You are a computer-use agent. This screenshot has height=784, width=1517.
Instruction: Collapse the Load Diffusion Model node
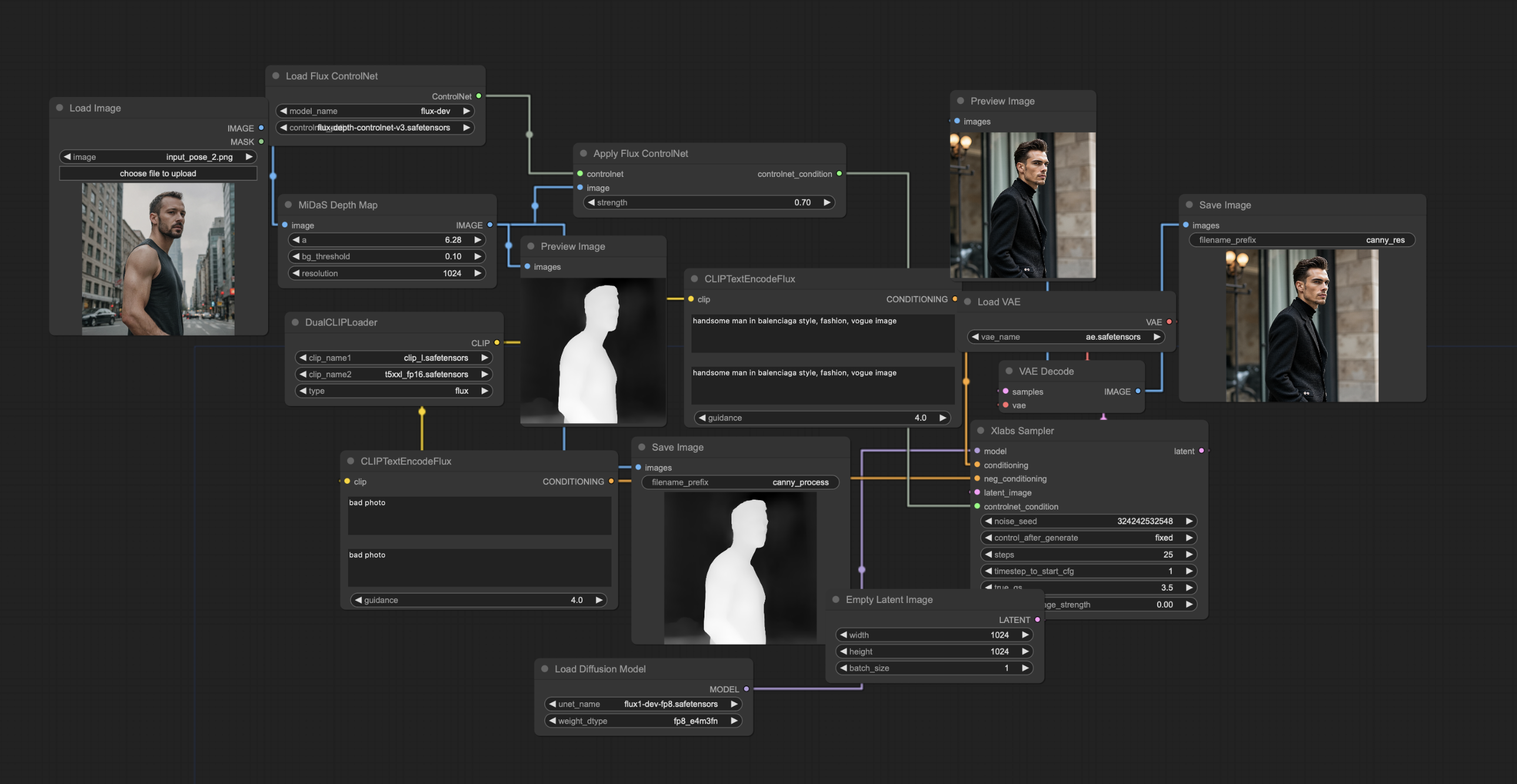click(545, 669)
